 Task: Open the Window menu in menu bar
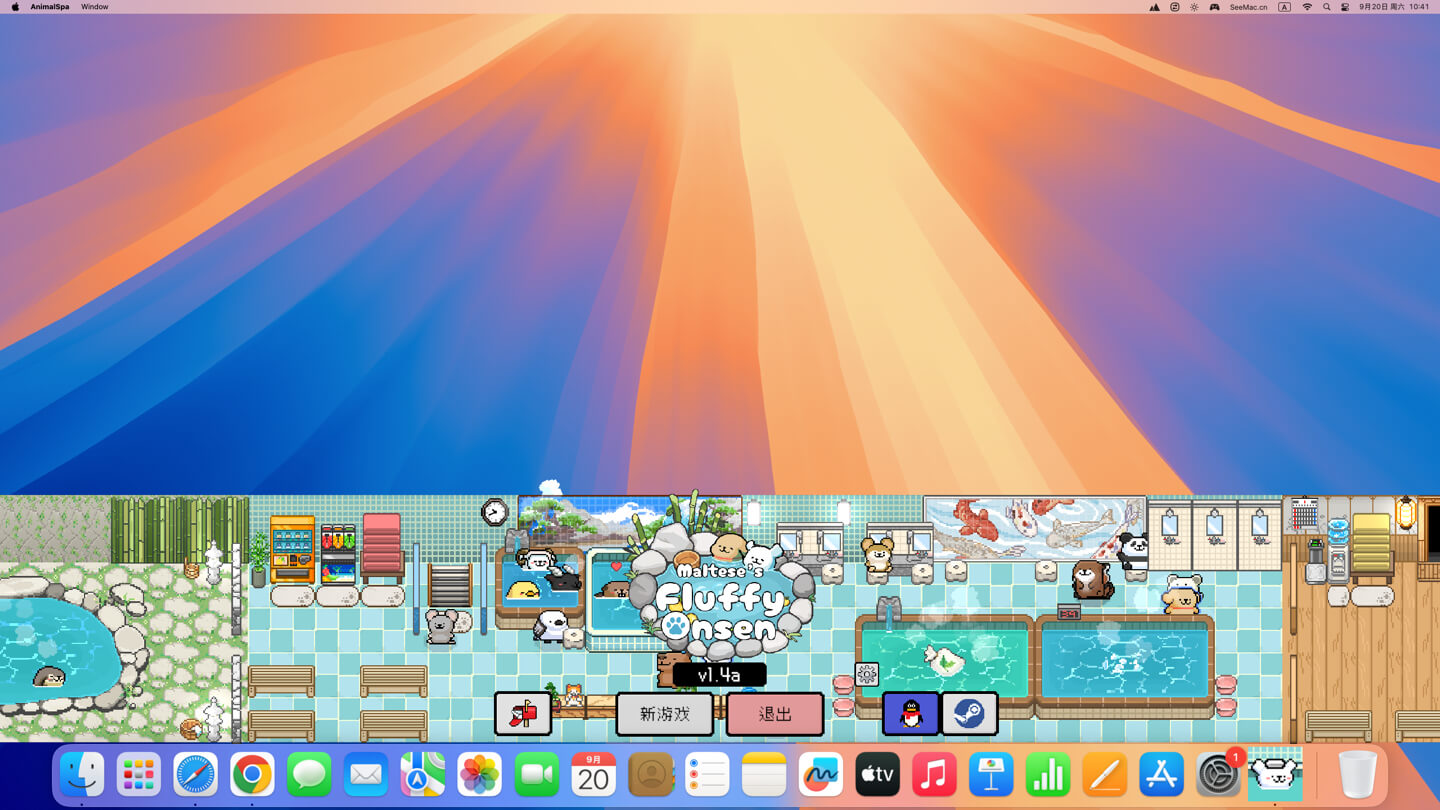click(x=95, y=7)
